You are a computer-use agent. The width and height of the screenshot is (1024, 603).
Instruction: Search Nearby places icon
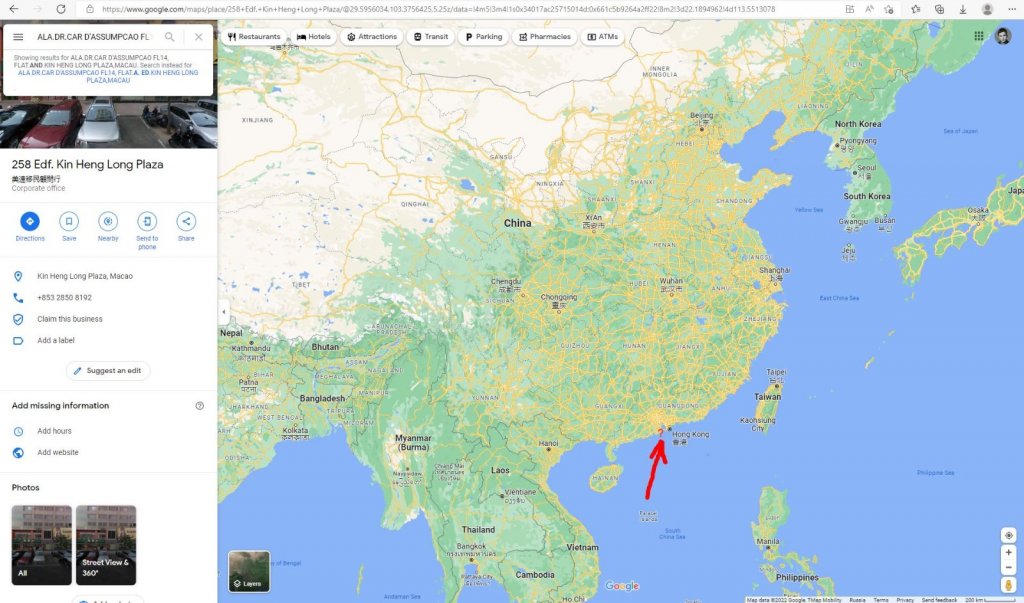[108, 221]
